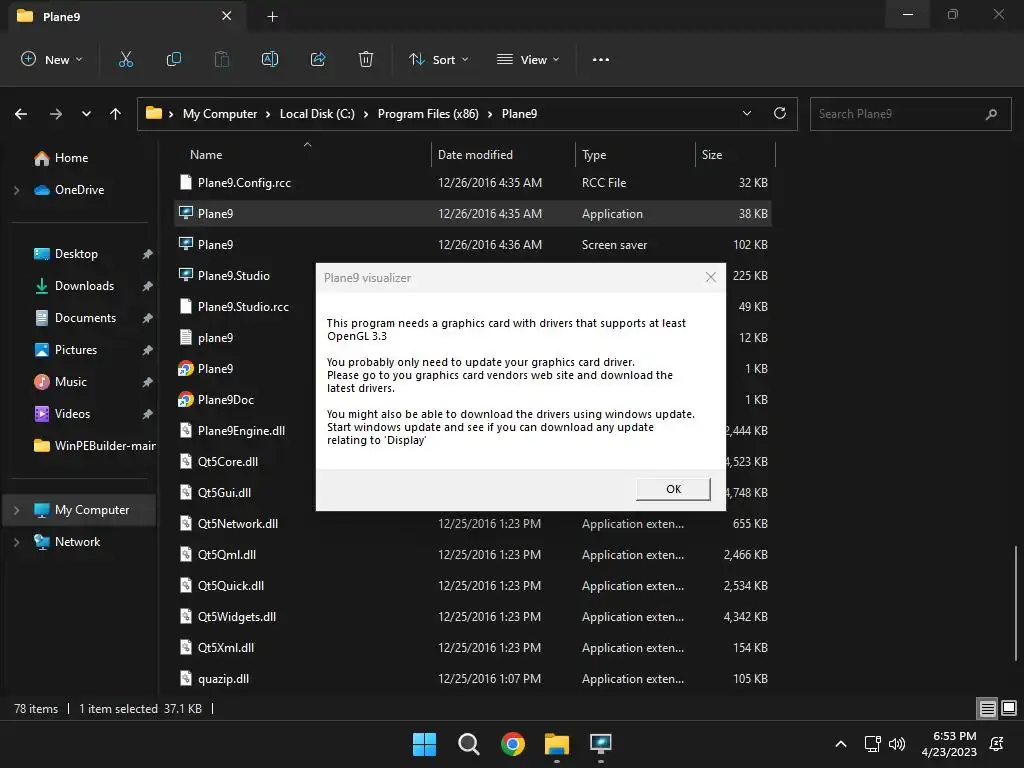Open the Windows Start menu
1024x768 pixels.
pos(424,744)
